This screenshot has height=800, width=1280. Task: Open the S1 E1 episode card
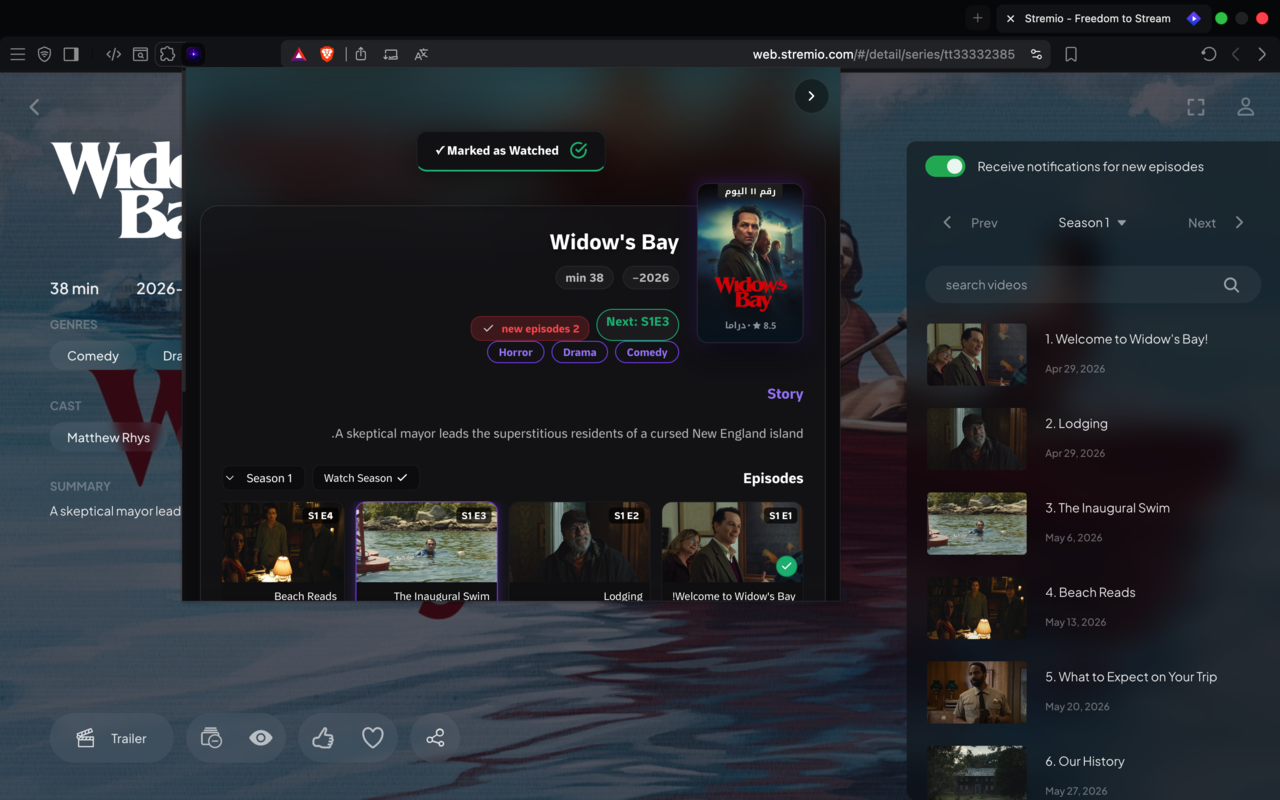tap(732, 551)
